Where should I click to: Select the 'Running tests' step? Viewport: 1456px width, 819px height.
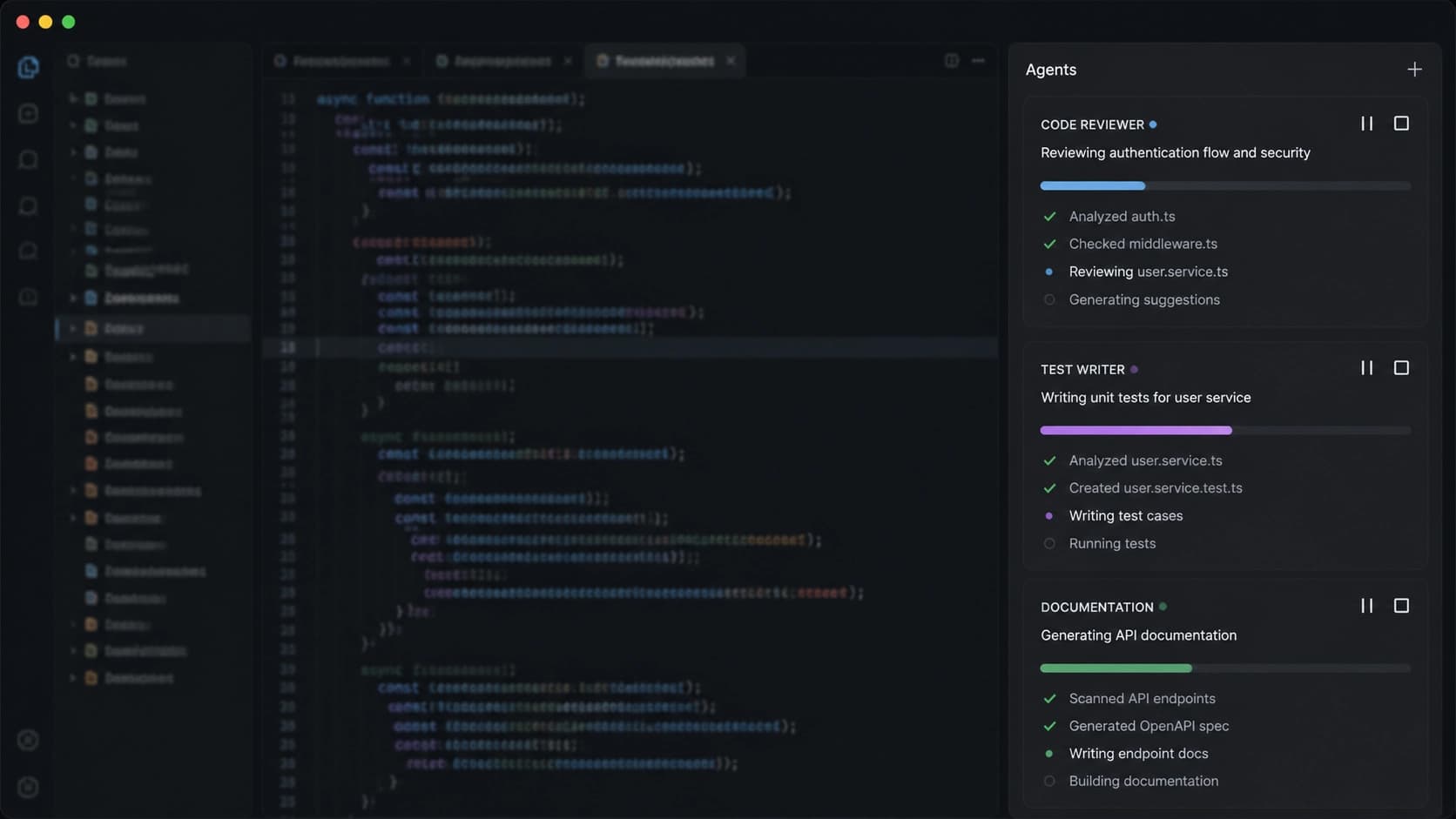(x=1112, y=544)
